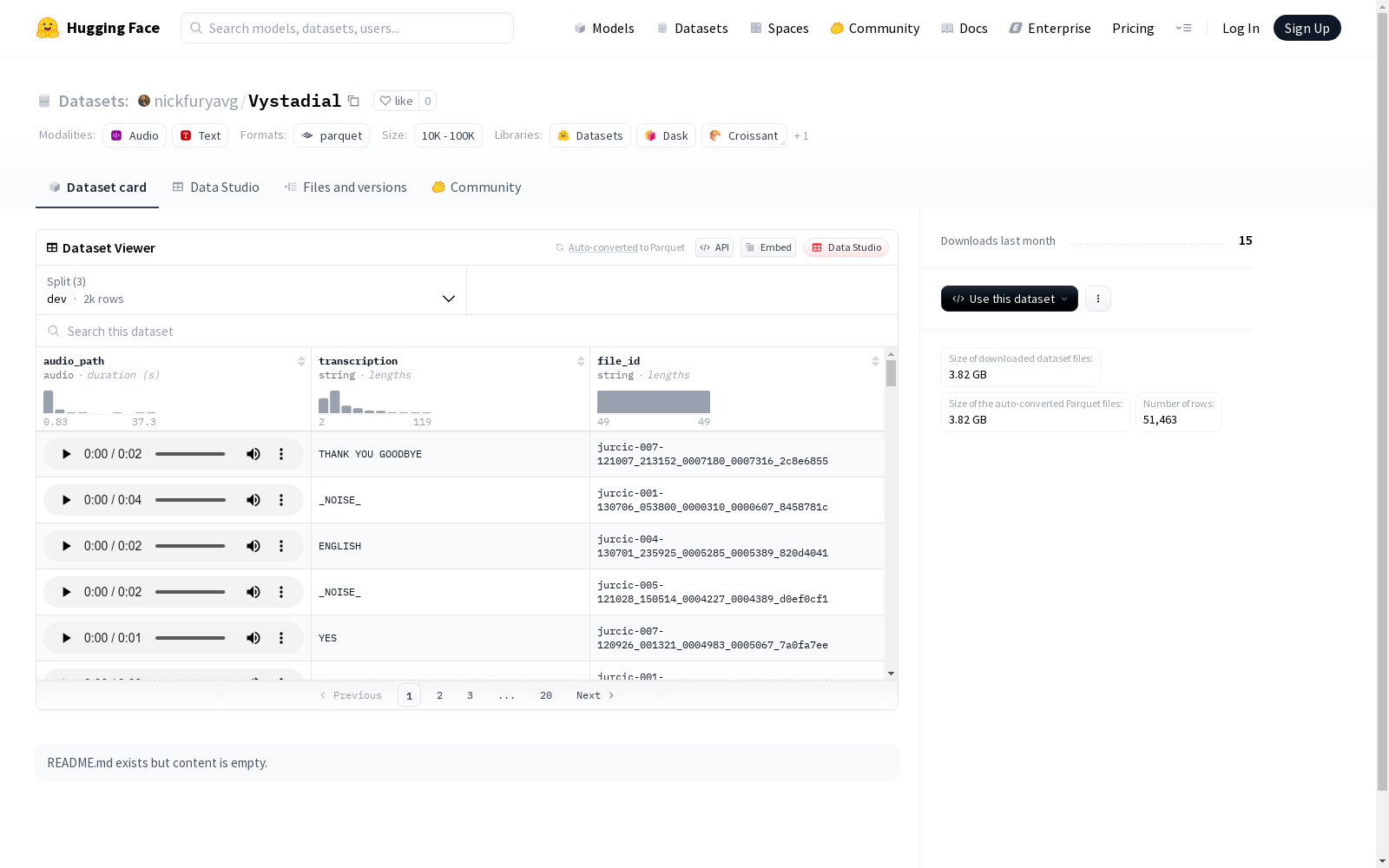Open Models in top navigation

pos(604,28)
